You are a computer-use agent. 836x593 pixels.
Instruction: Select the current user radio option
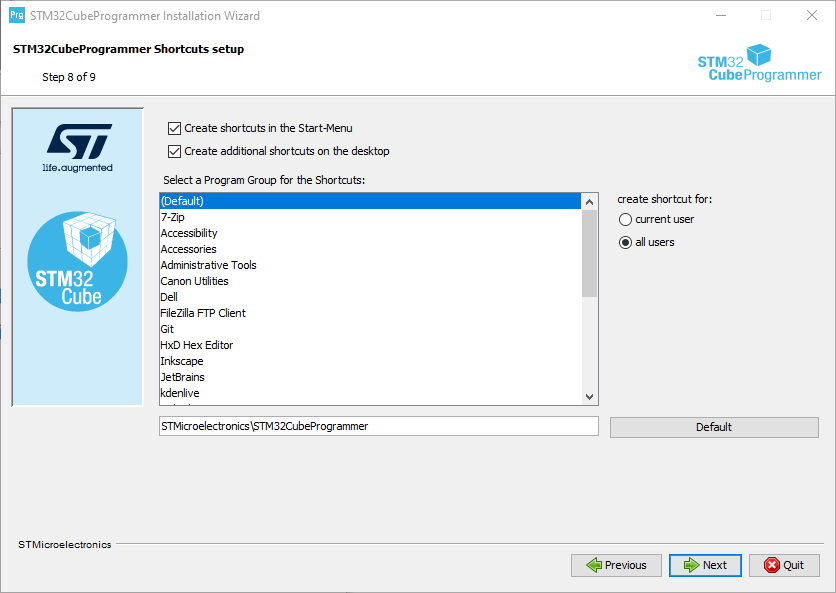click(x=626, y=219)
